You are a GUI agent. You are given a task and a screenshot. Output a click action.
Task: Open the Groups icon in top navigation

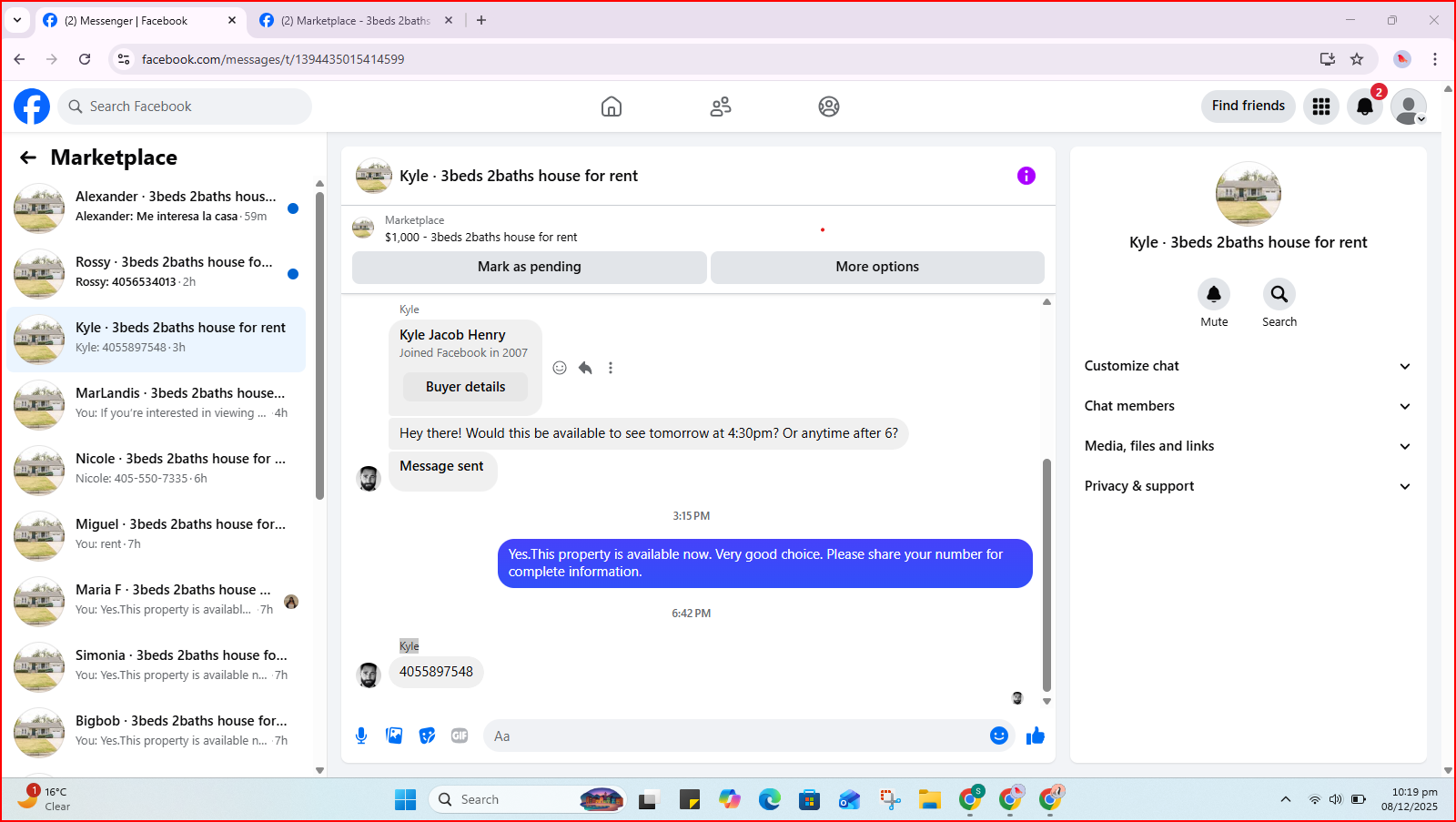click(x=829, y=107)
